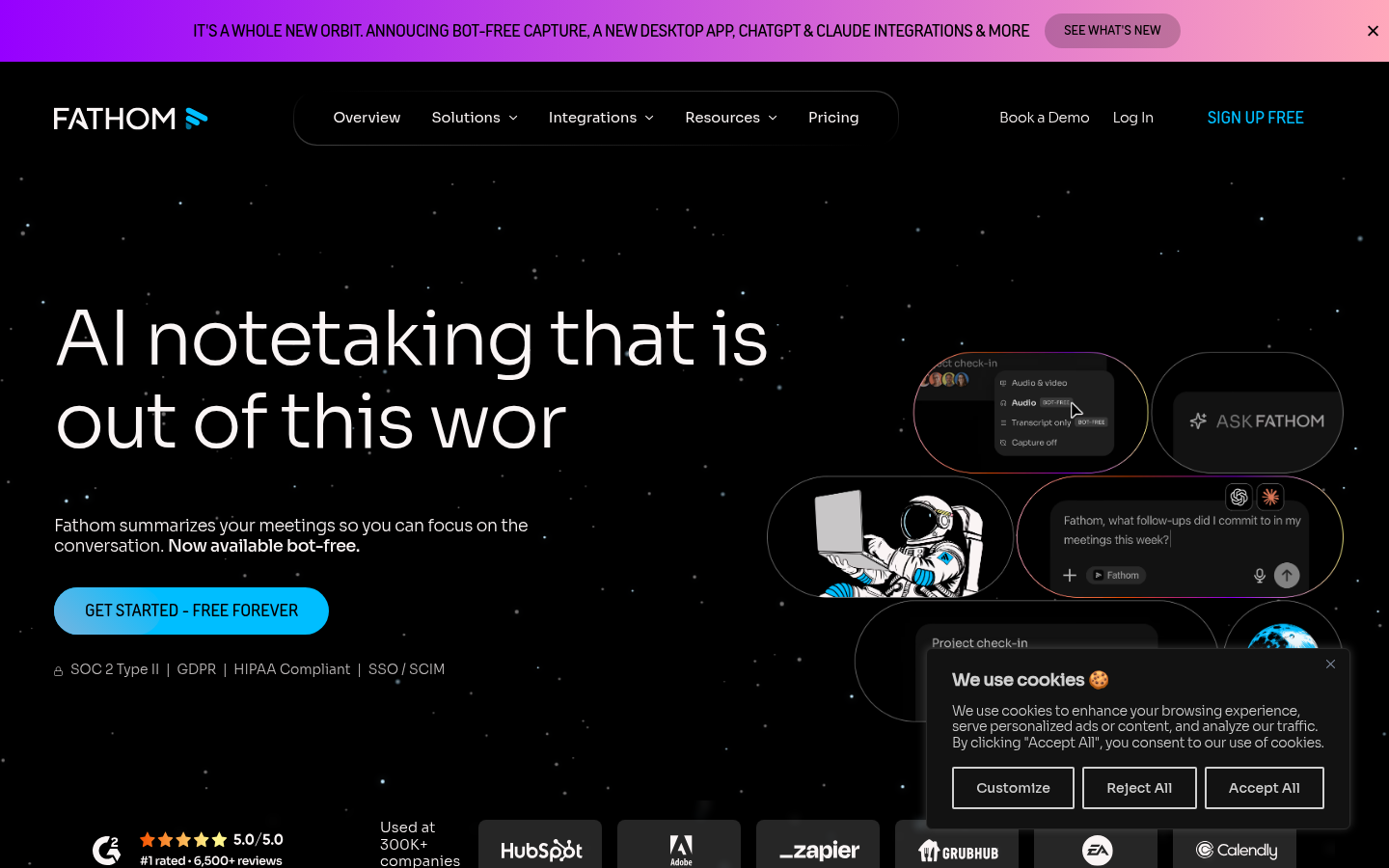Click Reject All cookies
1389x868 pixels.
pyautogui.click(x=1139, y=788)
